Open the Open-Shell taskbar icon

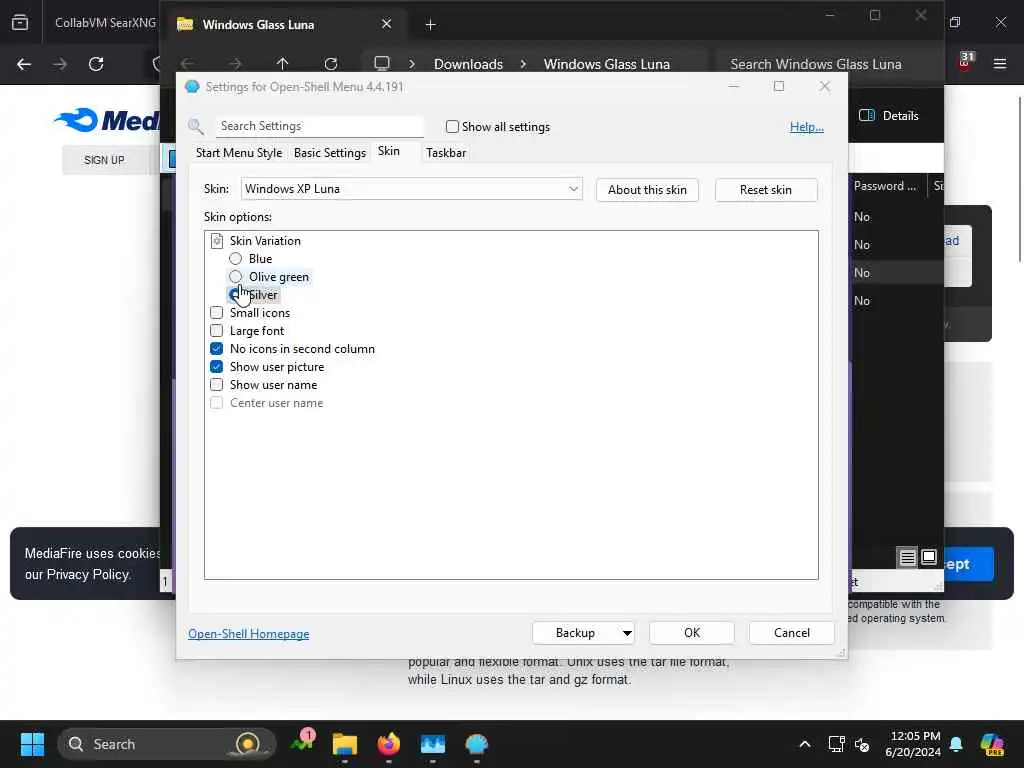[476, 744]
